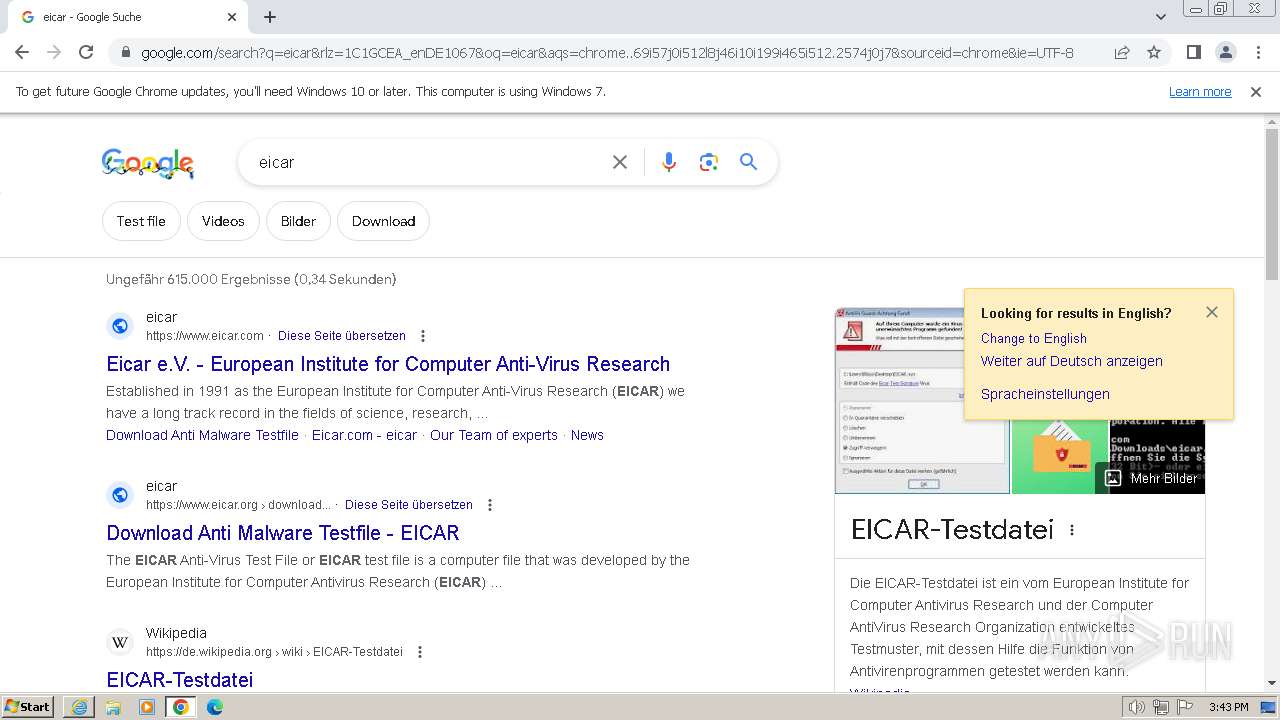Click Chrome icon in taskbar
Screen dimensions: 1280x720
(181, 707)
